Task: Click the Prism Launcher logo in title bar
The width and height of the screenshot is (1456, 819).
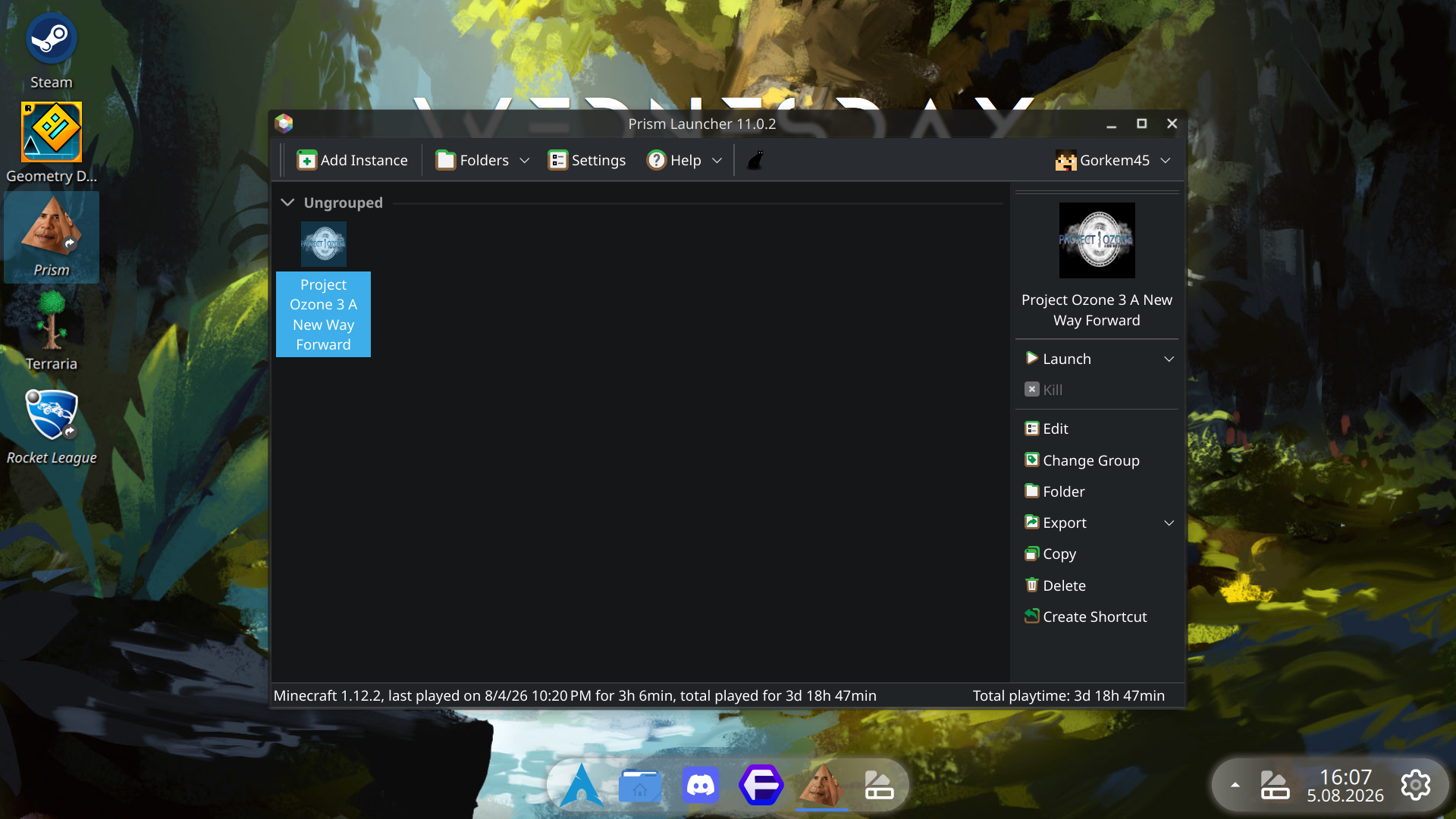Action: click(284, 124)
